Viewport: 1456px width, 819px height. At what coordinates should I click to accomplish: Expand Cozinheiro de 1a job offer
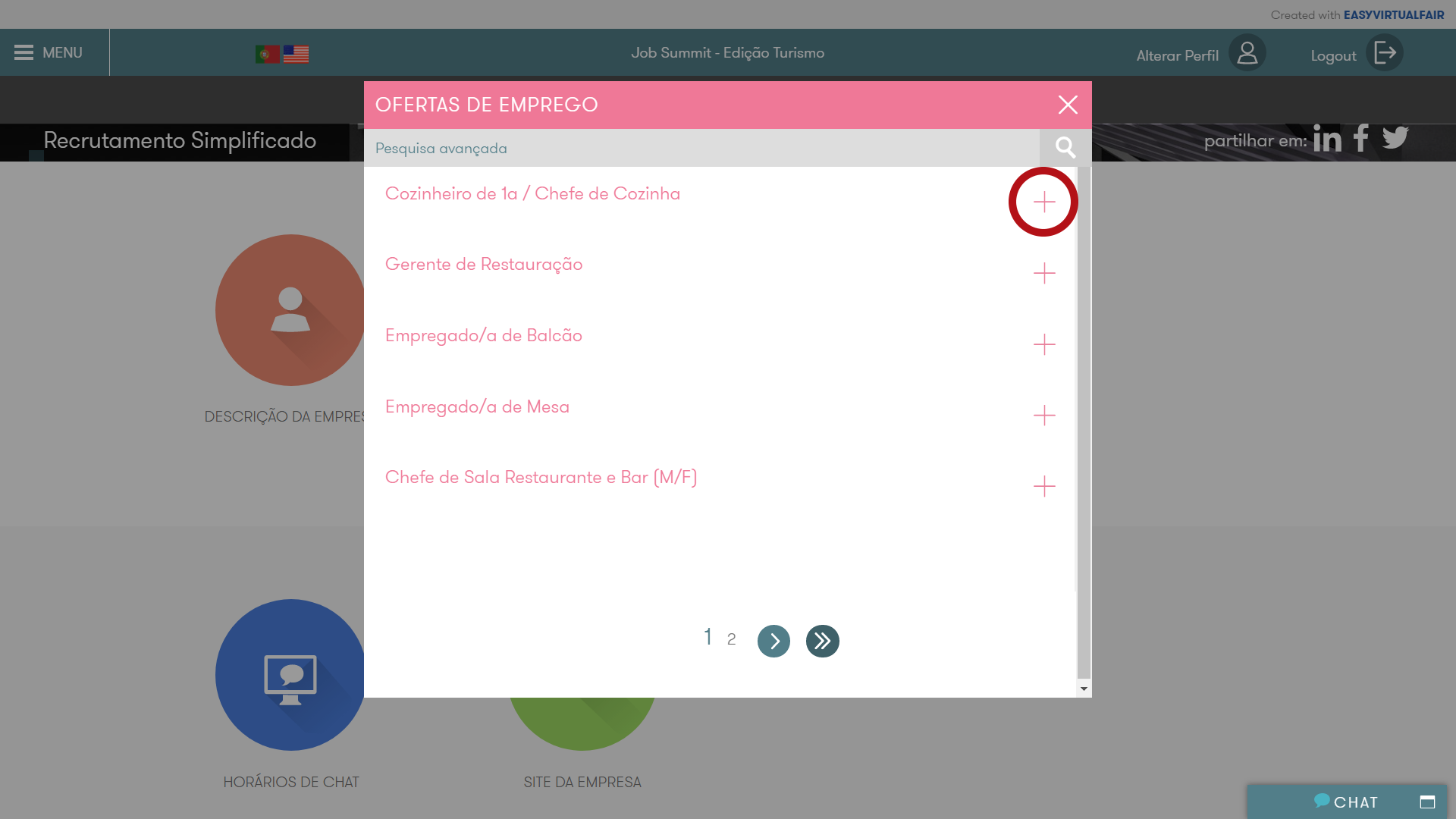[1044, 202]
